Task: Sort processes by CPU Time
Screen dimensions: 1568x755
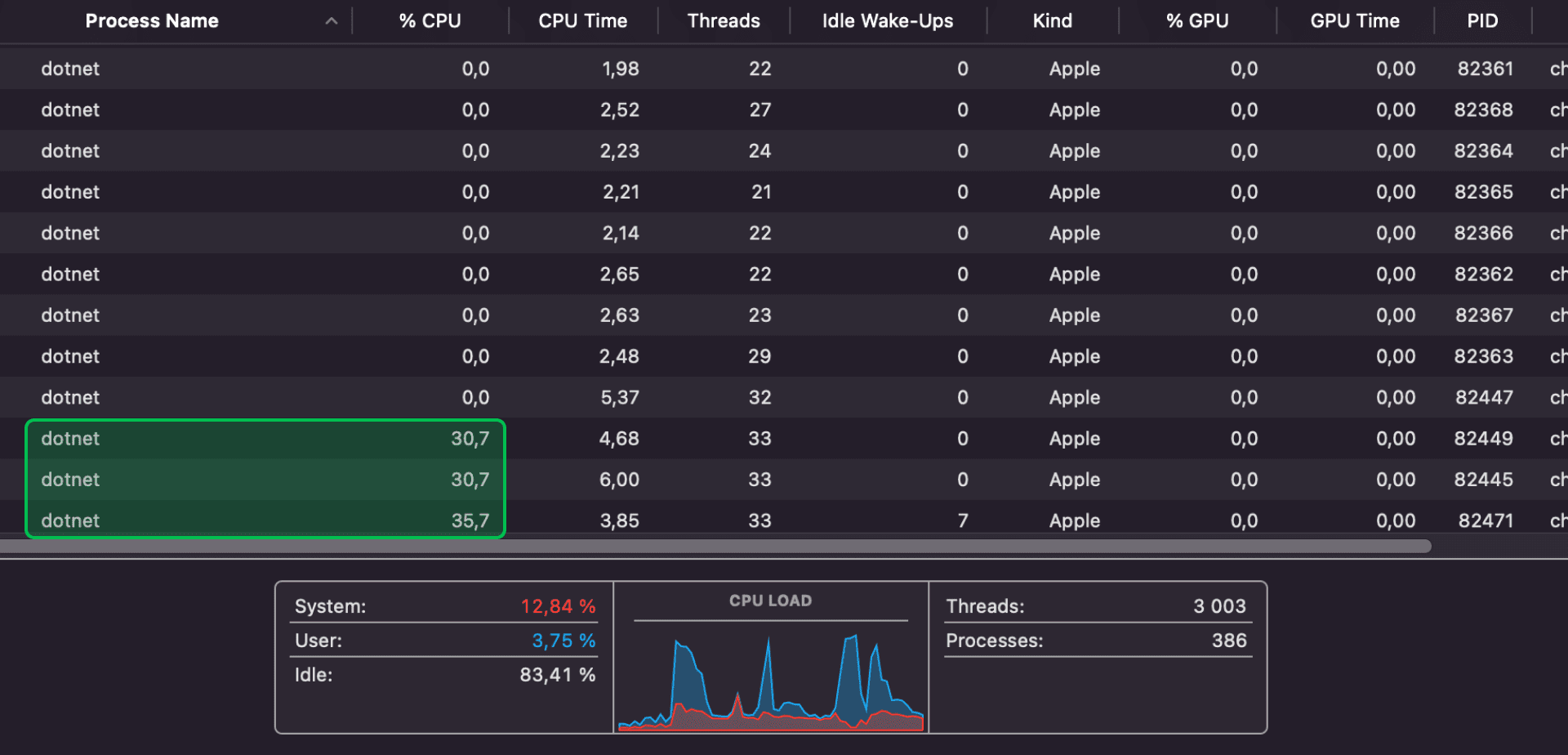Action: coord(583,20)
